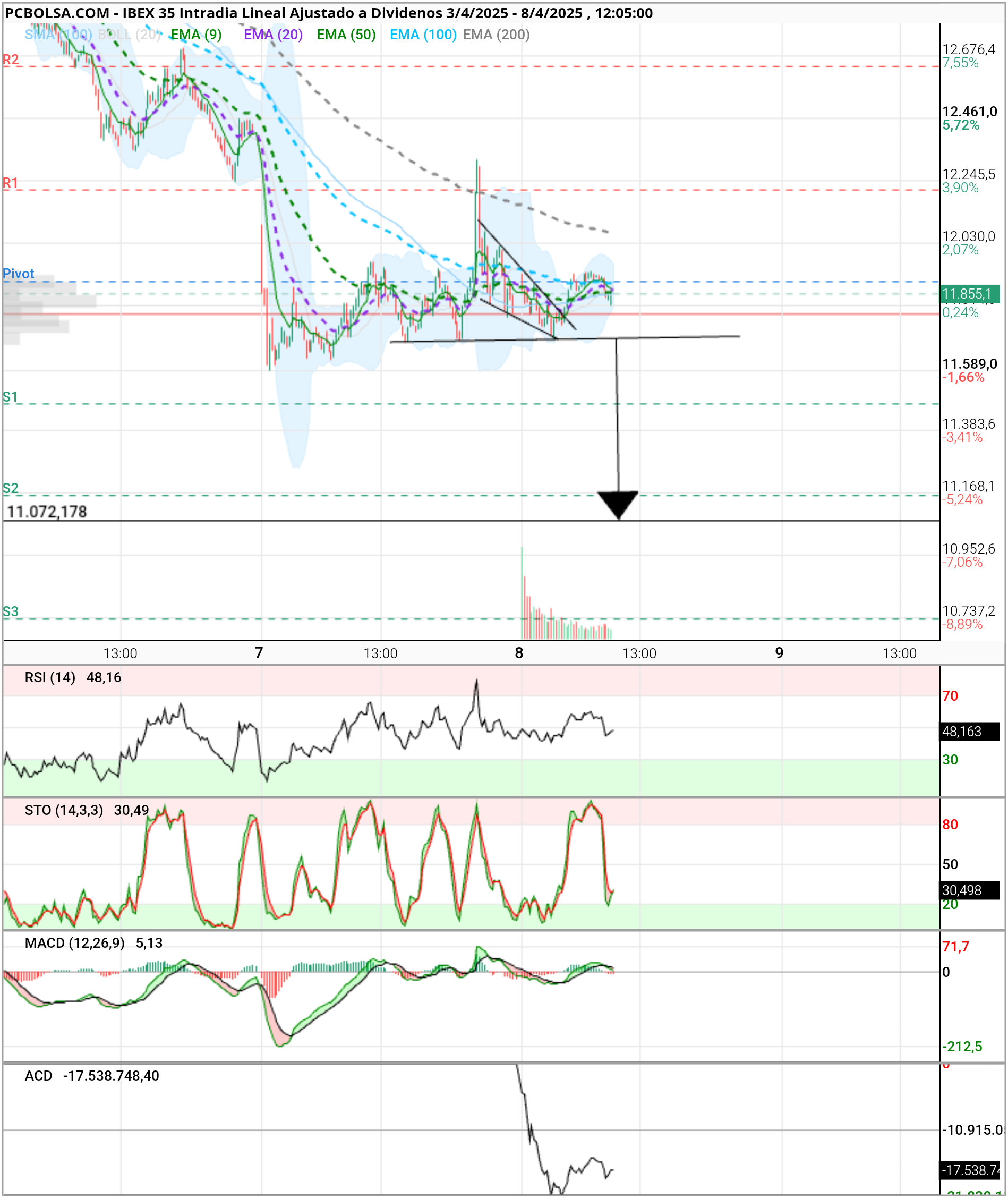Click the 2,07% axis percentage

[x=961, y=250]
